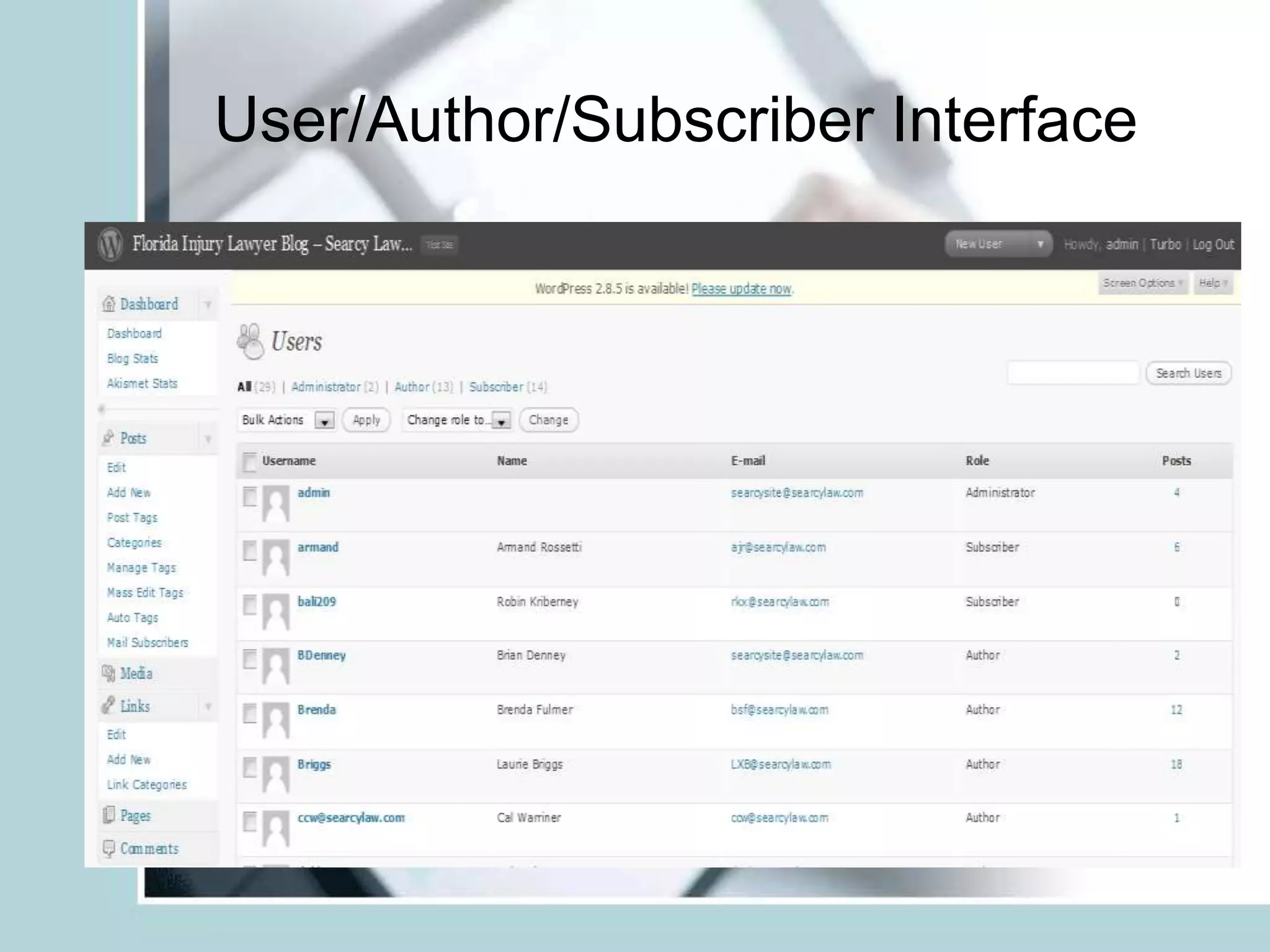Click the Comments bubble icon

pyautogui.click(x=109, y=848)
